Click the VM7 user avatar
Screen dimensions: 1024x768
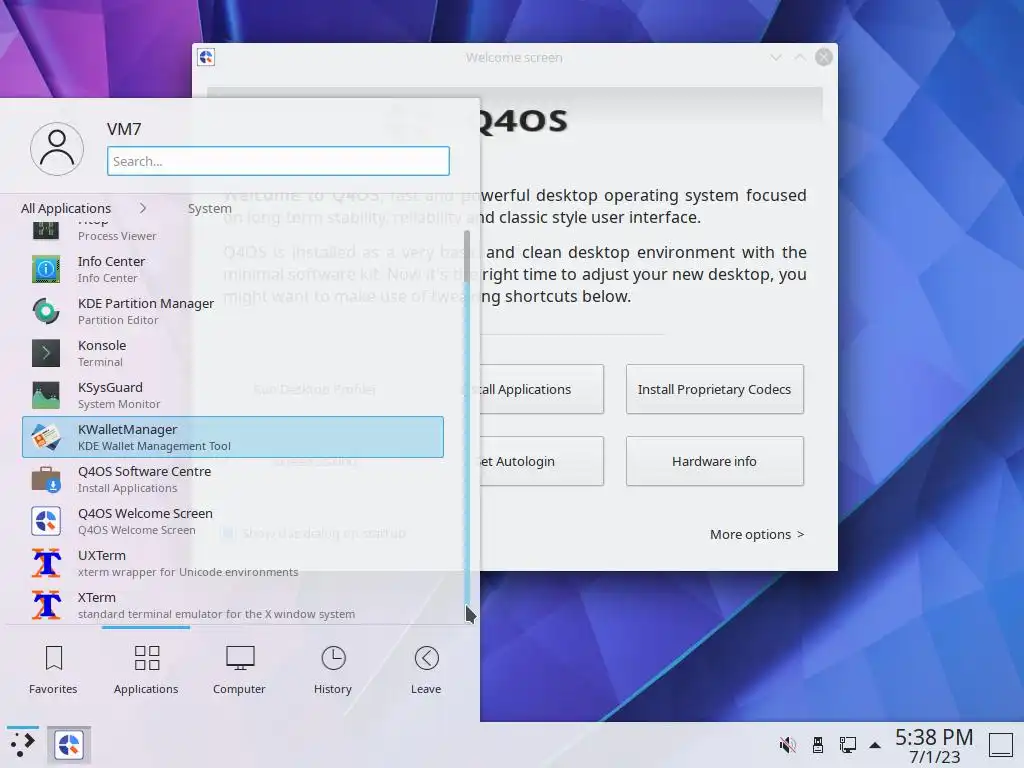(57, 149)
